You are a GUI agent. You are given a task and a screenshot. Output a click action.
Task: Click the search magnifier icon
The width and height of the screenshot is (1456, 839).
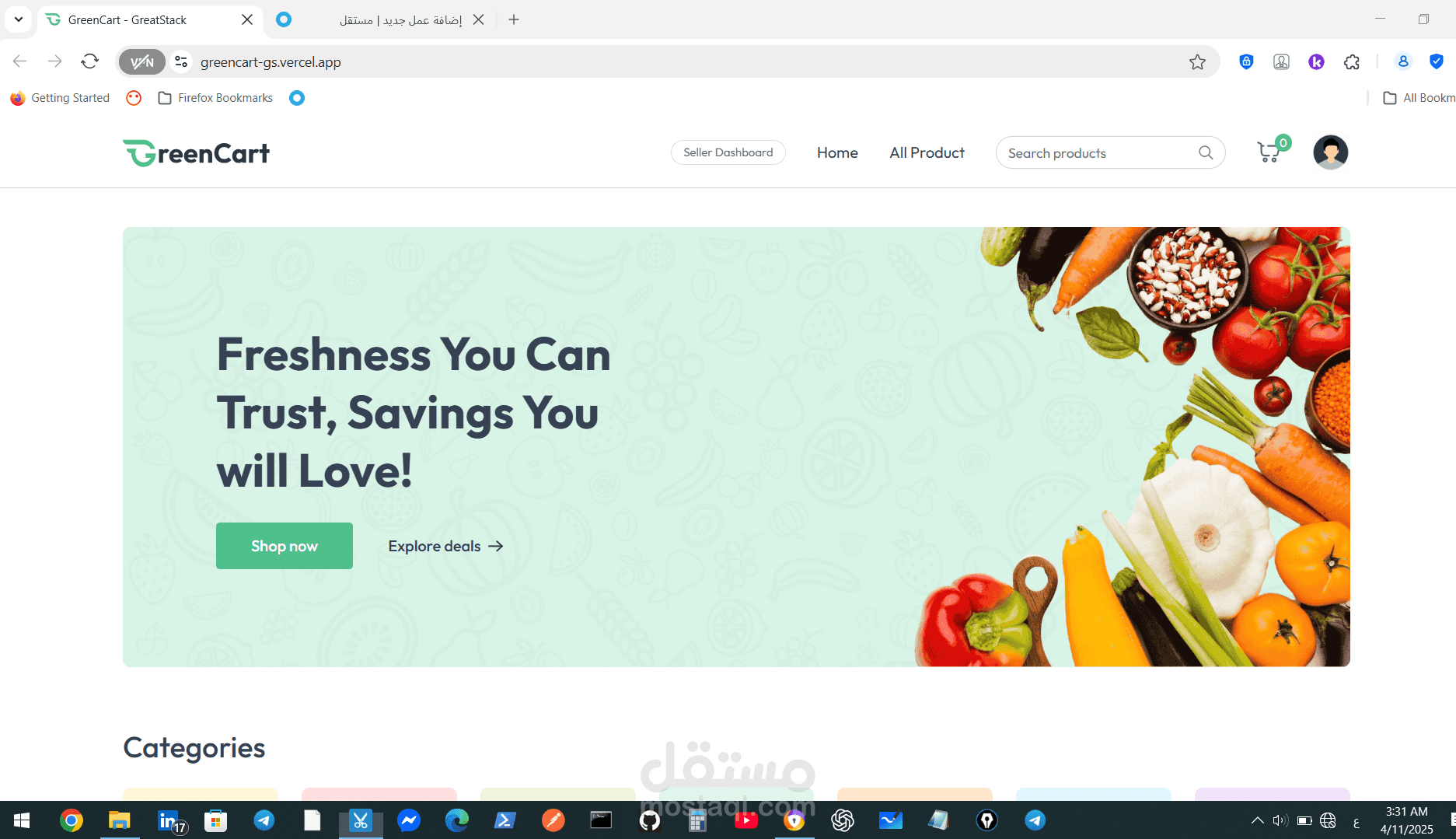click(x=1205, y=152)
